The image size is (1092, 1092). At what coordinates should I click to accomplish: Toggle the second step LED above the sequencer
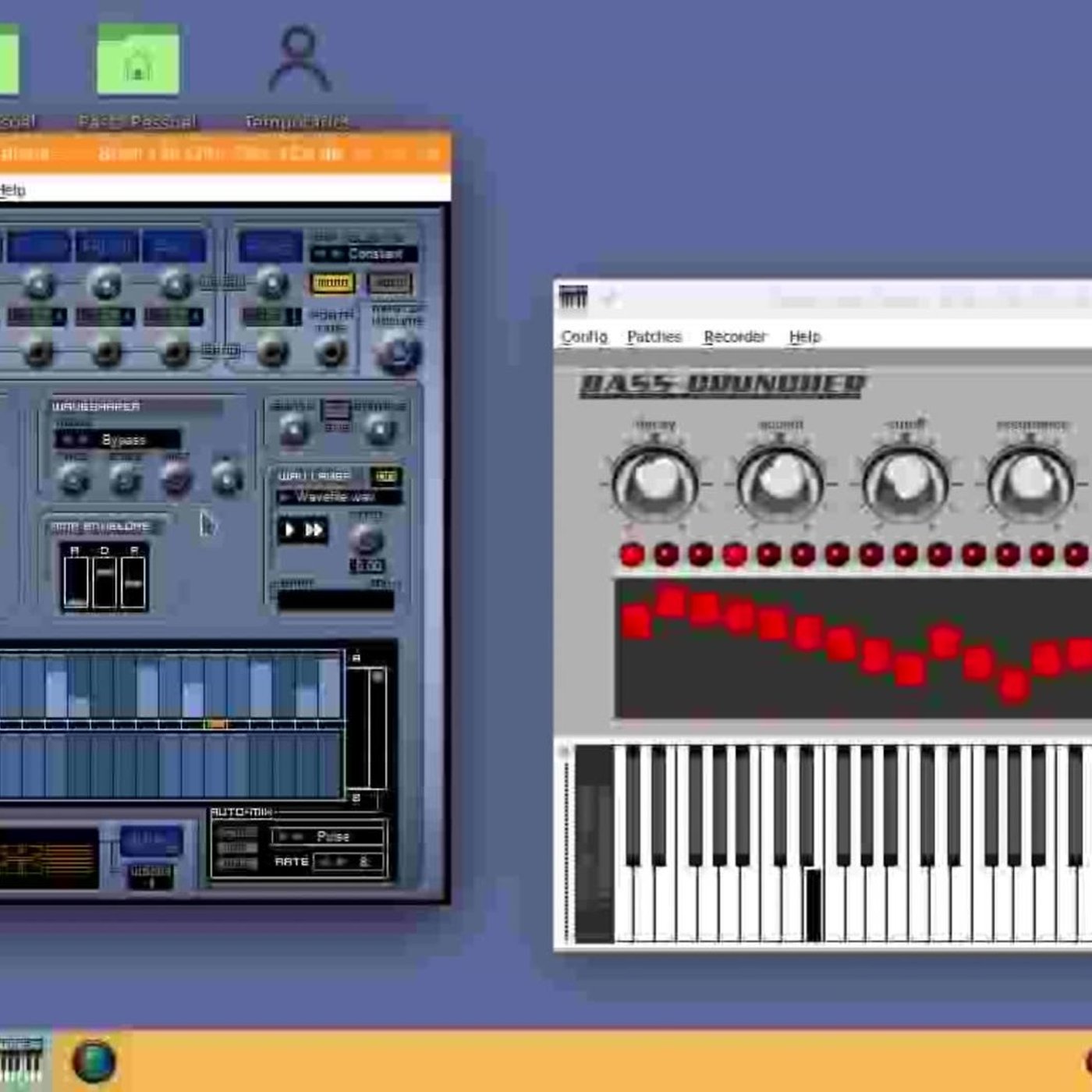pos(666,555)
